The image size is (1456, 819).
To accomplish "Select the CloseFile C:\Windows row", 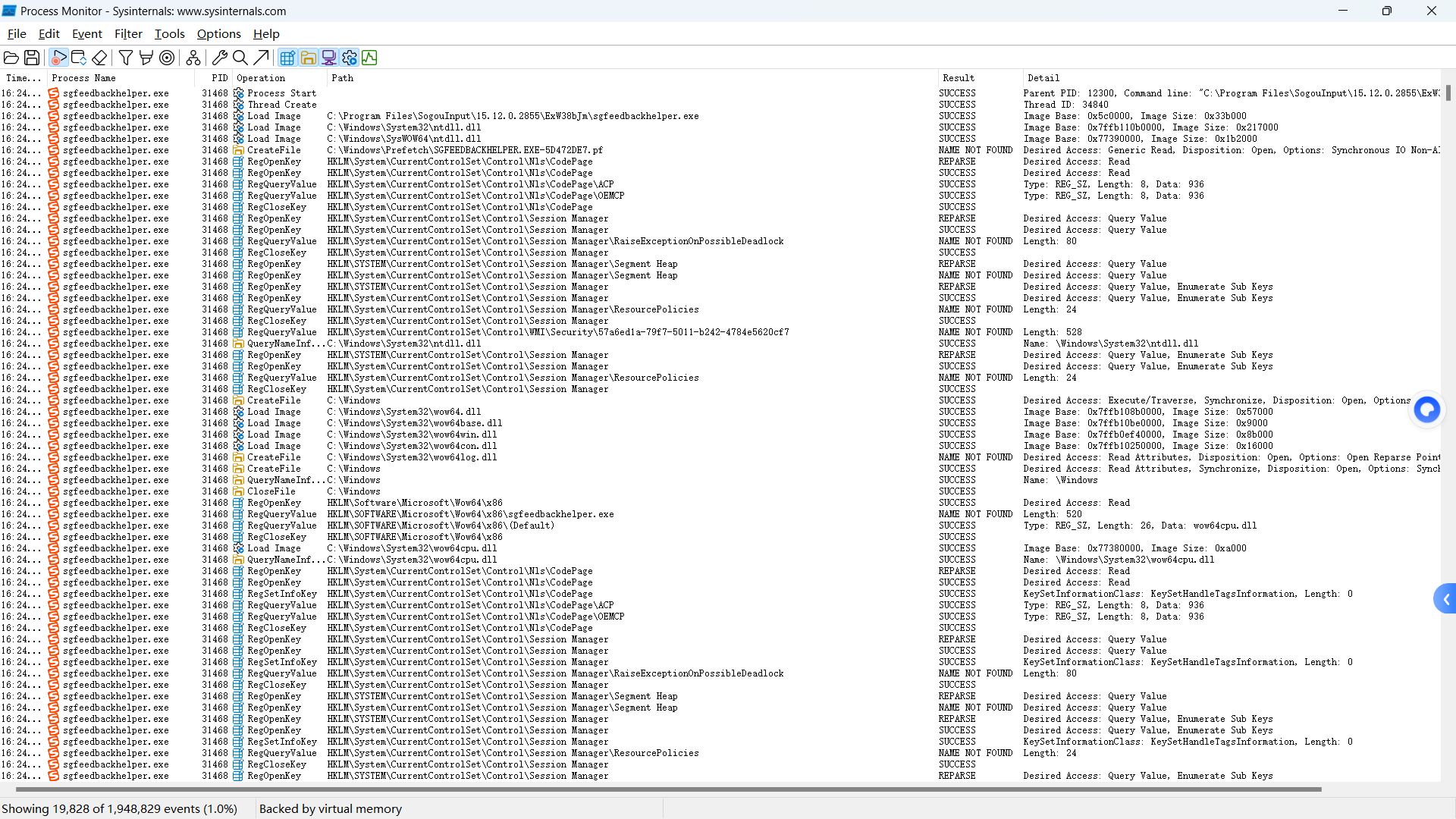I will pos(720,491).
